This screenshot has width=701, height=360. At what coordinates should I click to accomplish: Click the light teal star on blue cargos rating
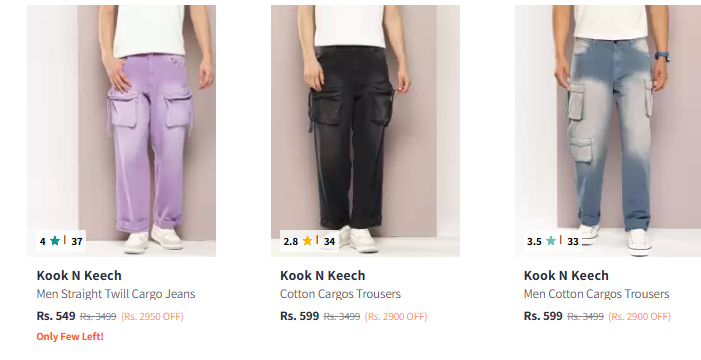tap(551, 241)
